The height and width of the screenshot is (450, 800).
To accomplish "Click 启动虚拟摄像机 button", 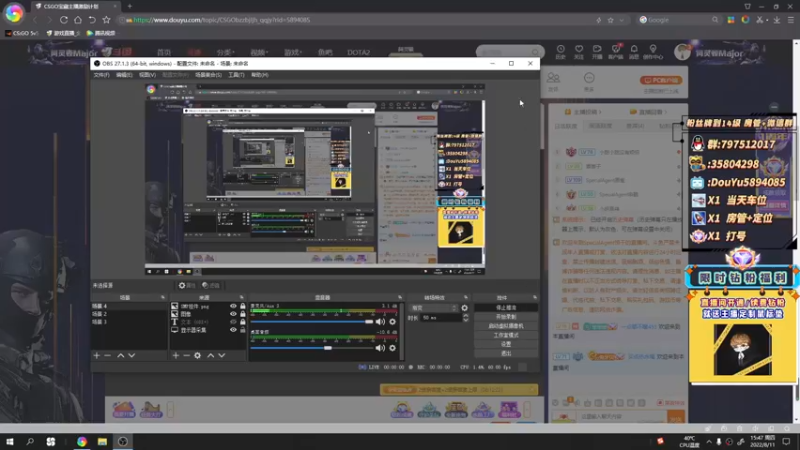I will click(x=506, y=326).
